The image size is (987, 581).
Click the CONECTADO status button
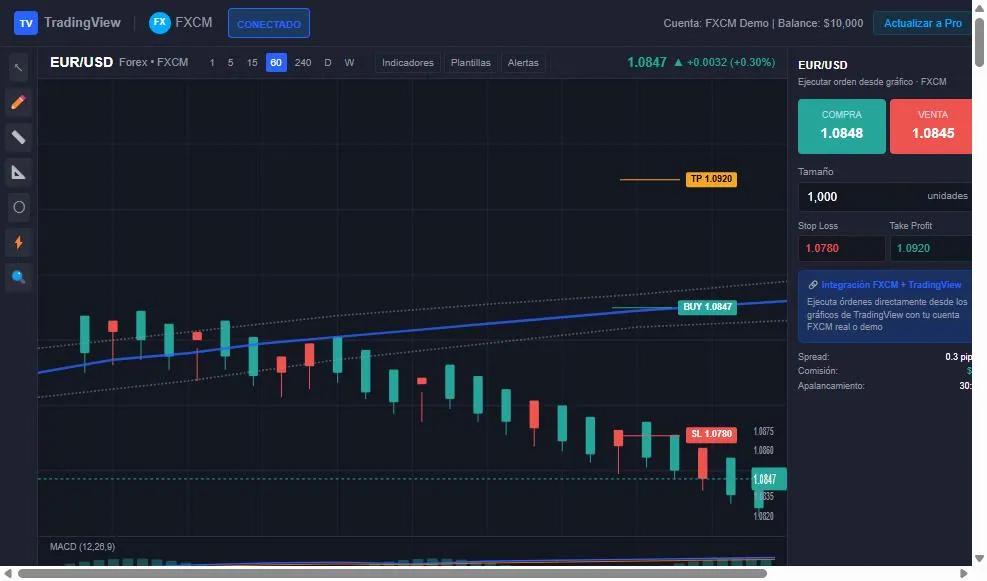click(269, 24)
